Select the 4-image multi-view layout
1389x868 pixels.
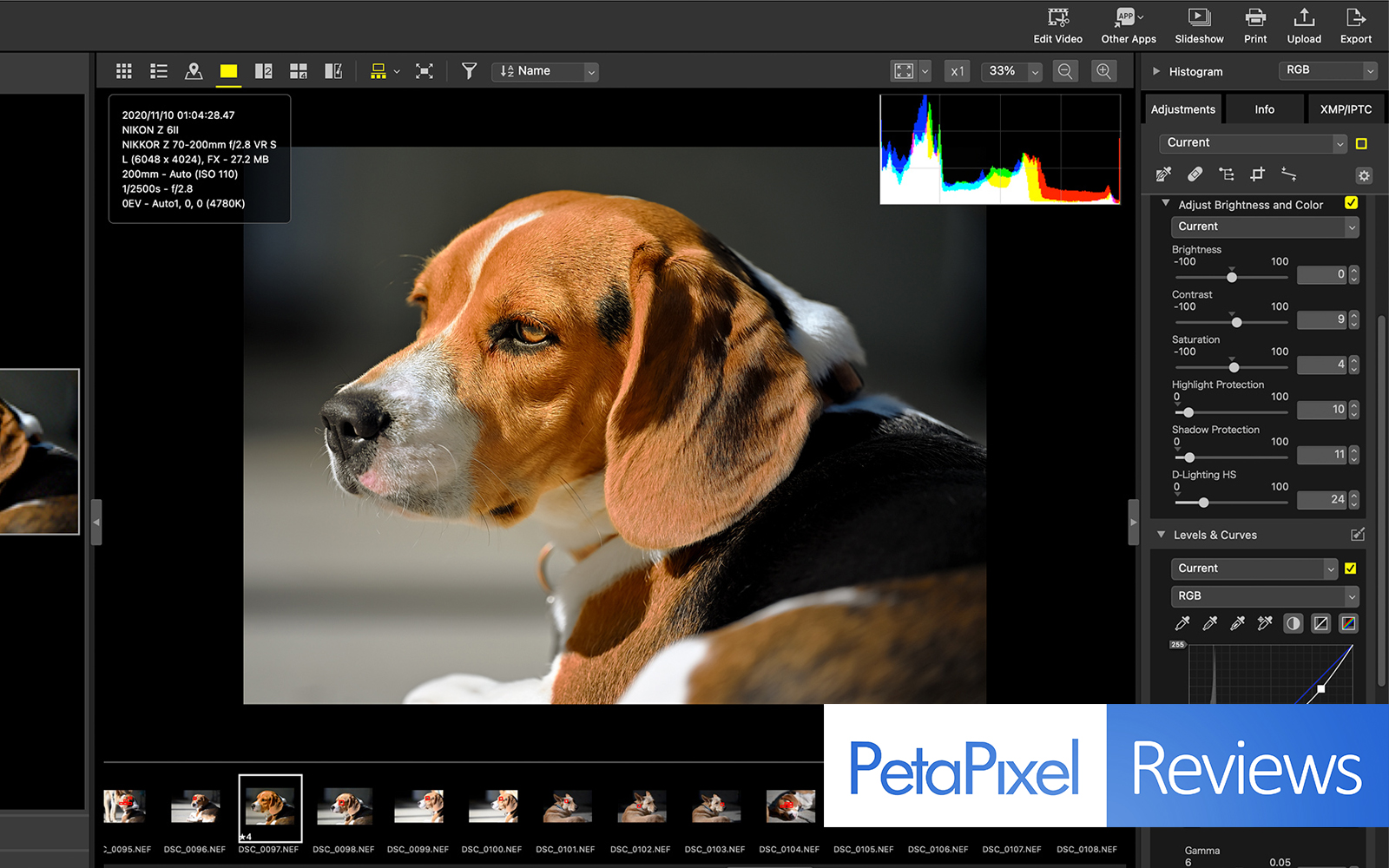(x=298, y=70)
